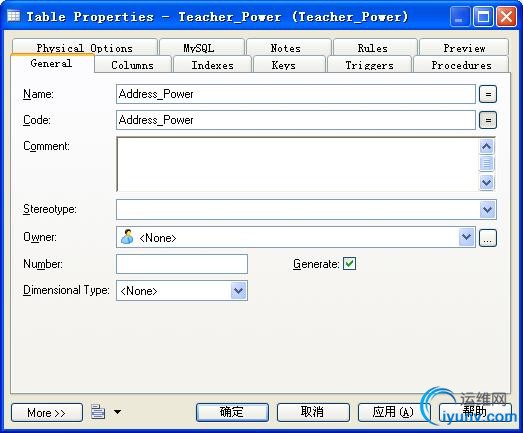Click into the Code input field

coord(296,120)
